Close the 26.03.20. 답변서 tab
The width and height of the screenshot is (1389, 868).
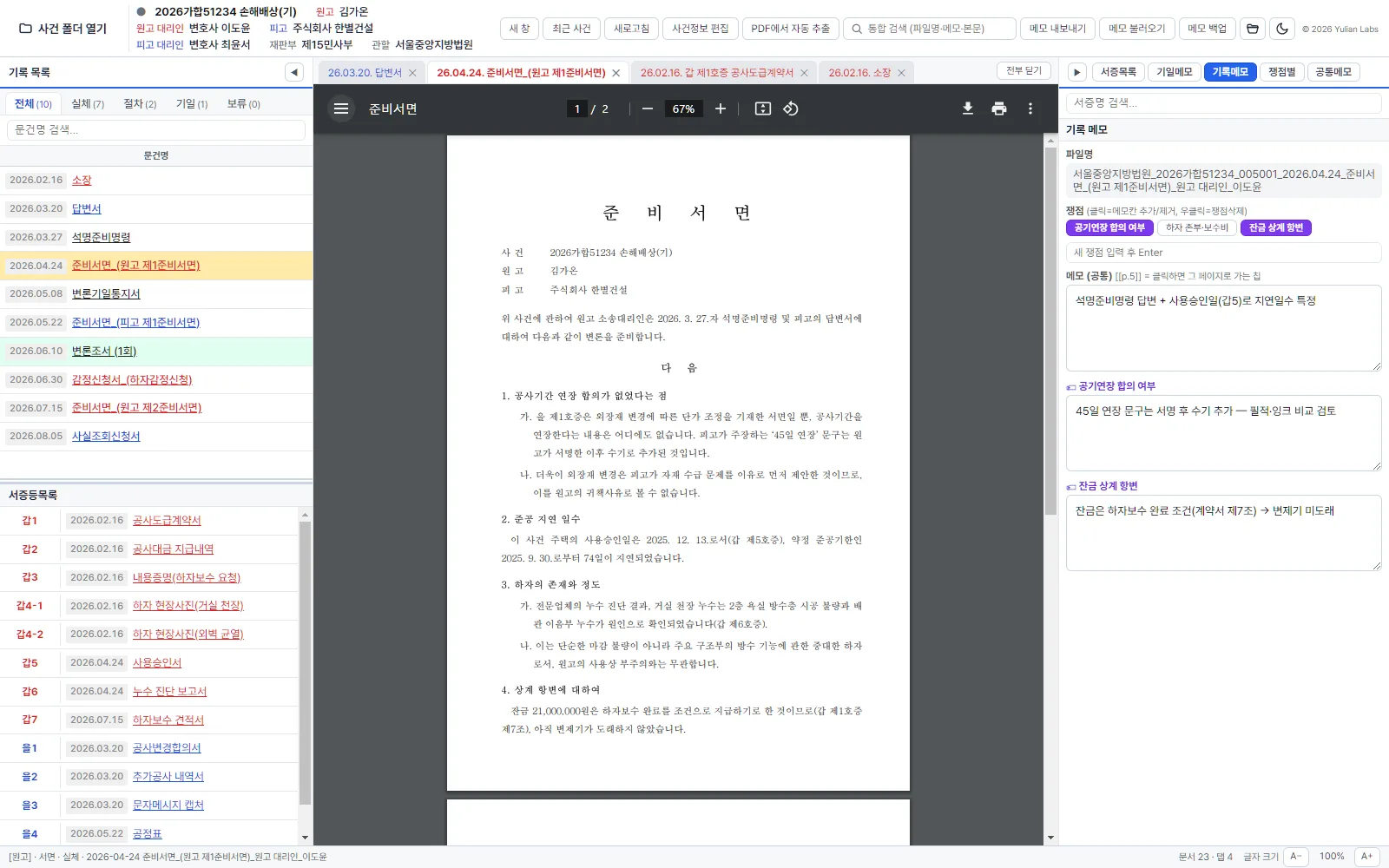pyautogui.click(x=412, y=73)
